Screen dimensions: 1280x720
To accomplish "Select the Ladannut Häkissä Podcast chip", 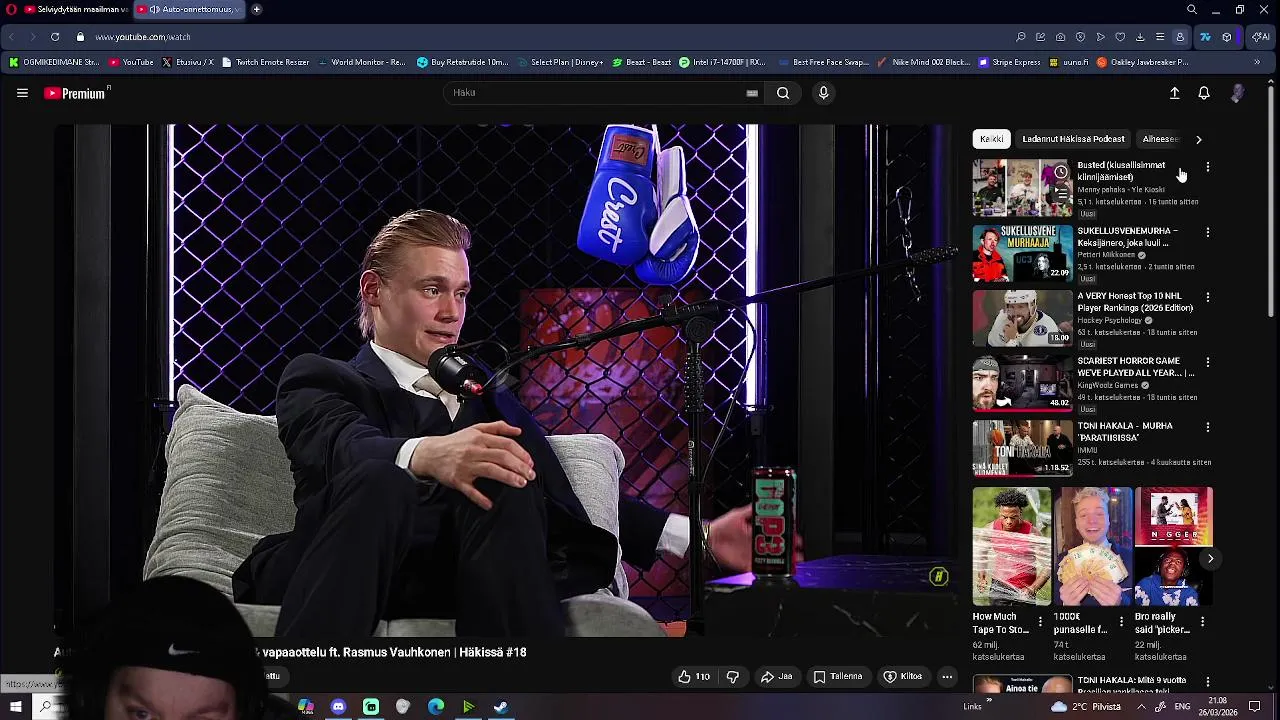I will pos(1073,139).
